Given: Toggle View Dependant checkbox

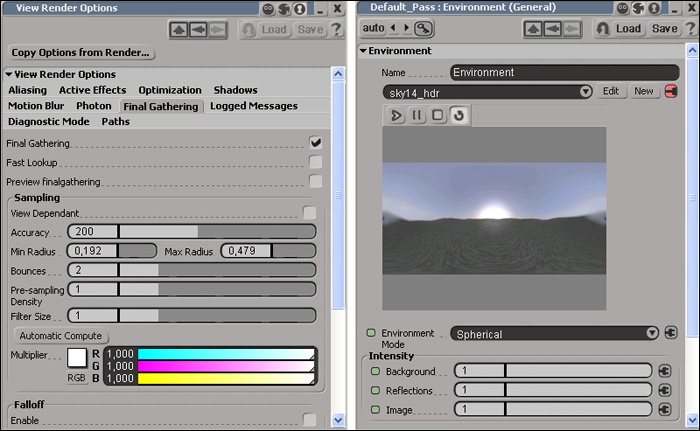Looking at the screenshot, I should tap(309, 213).
